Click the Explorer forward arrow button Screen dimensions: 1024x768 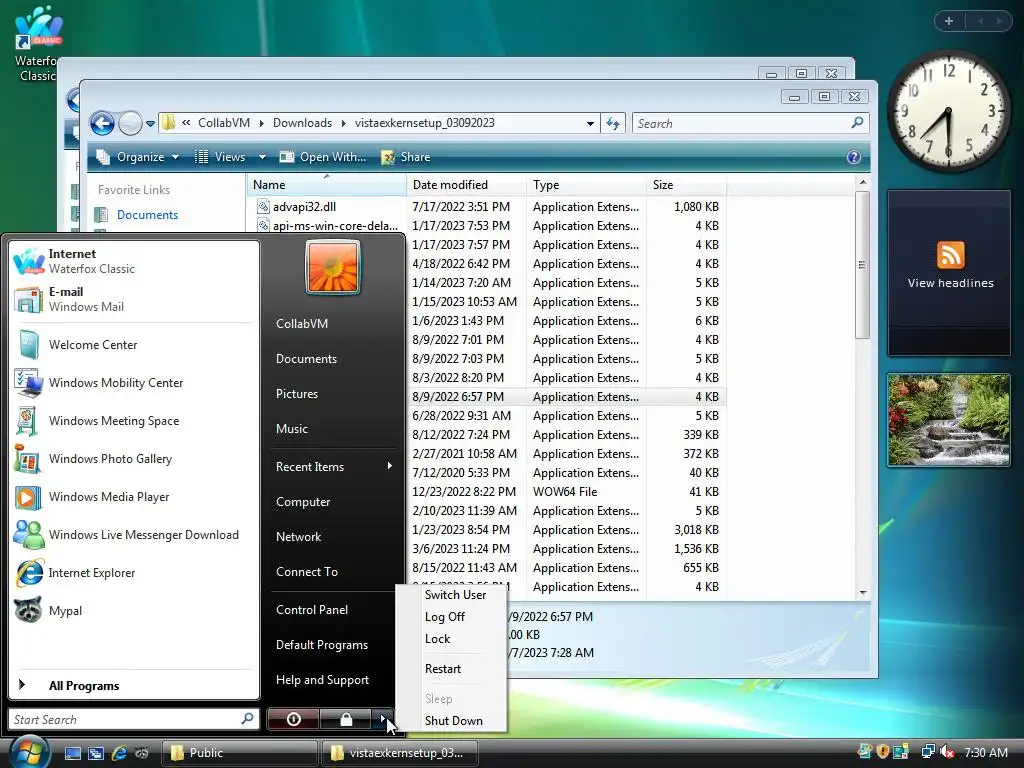click(x=130, y=123)
